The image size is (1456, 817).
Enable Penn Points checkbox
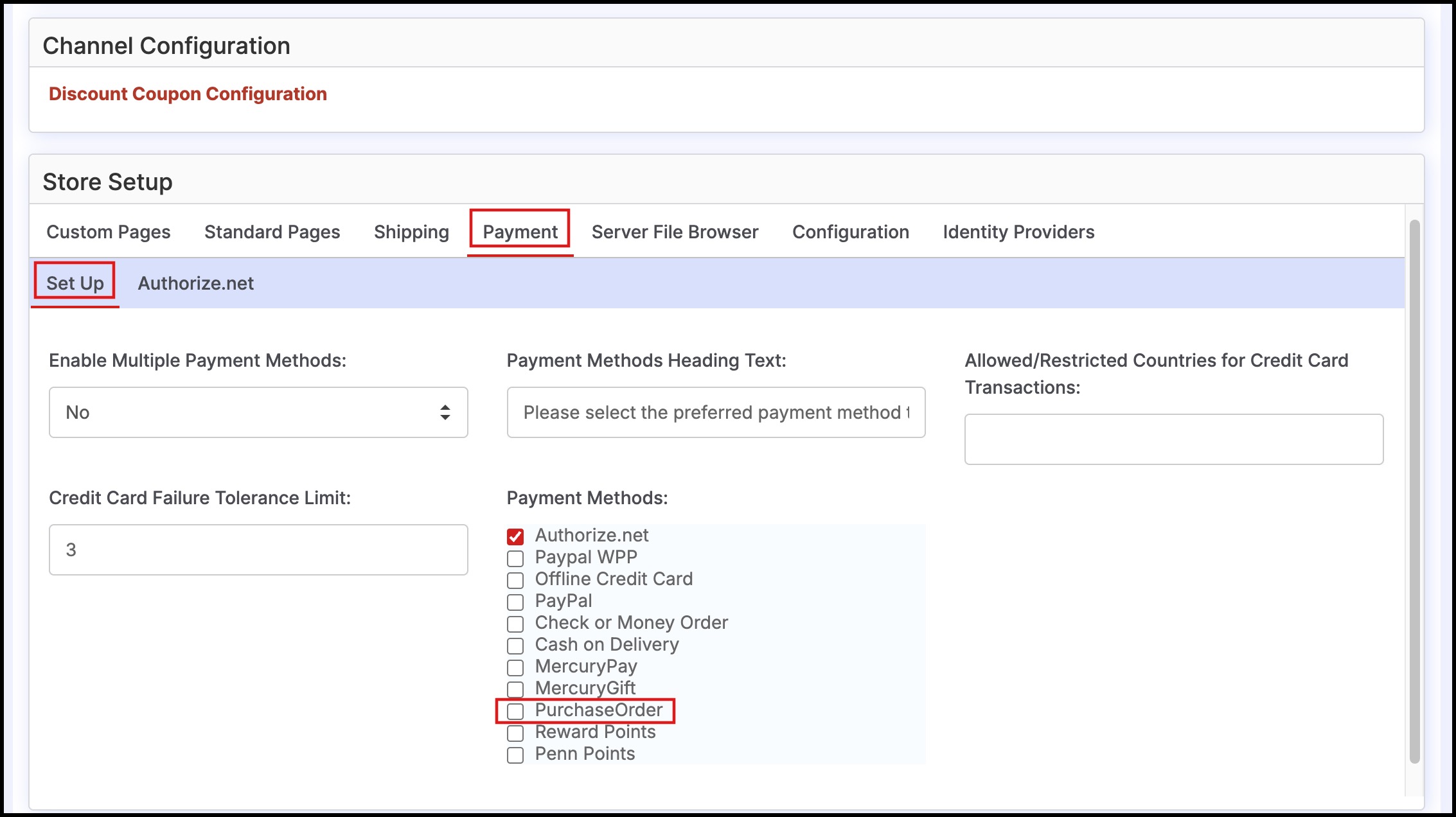tap(515, 755)
